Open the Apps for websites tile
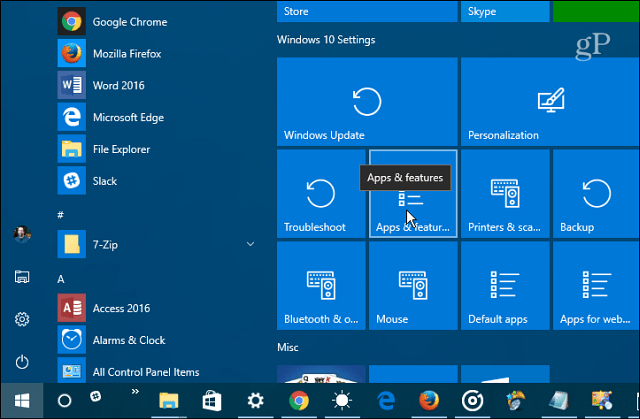The width and height of the screenshot is (640, 419). [596, 286]
